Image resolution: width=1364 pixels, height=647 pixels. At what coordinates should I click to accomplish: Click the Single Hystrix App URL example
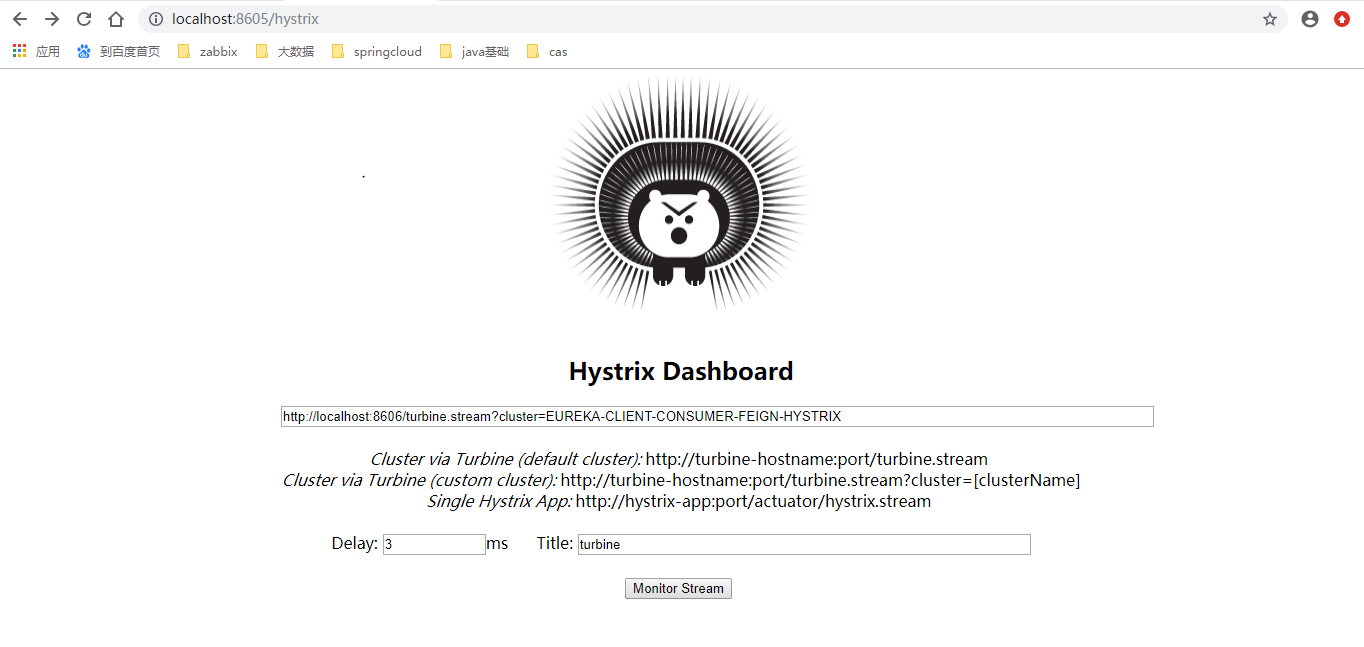(753, 501)
